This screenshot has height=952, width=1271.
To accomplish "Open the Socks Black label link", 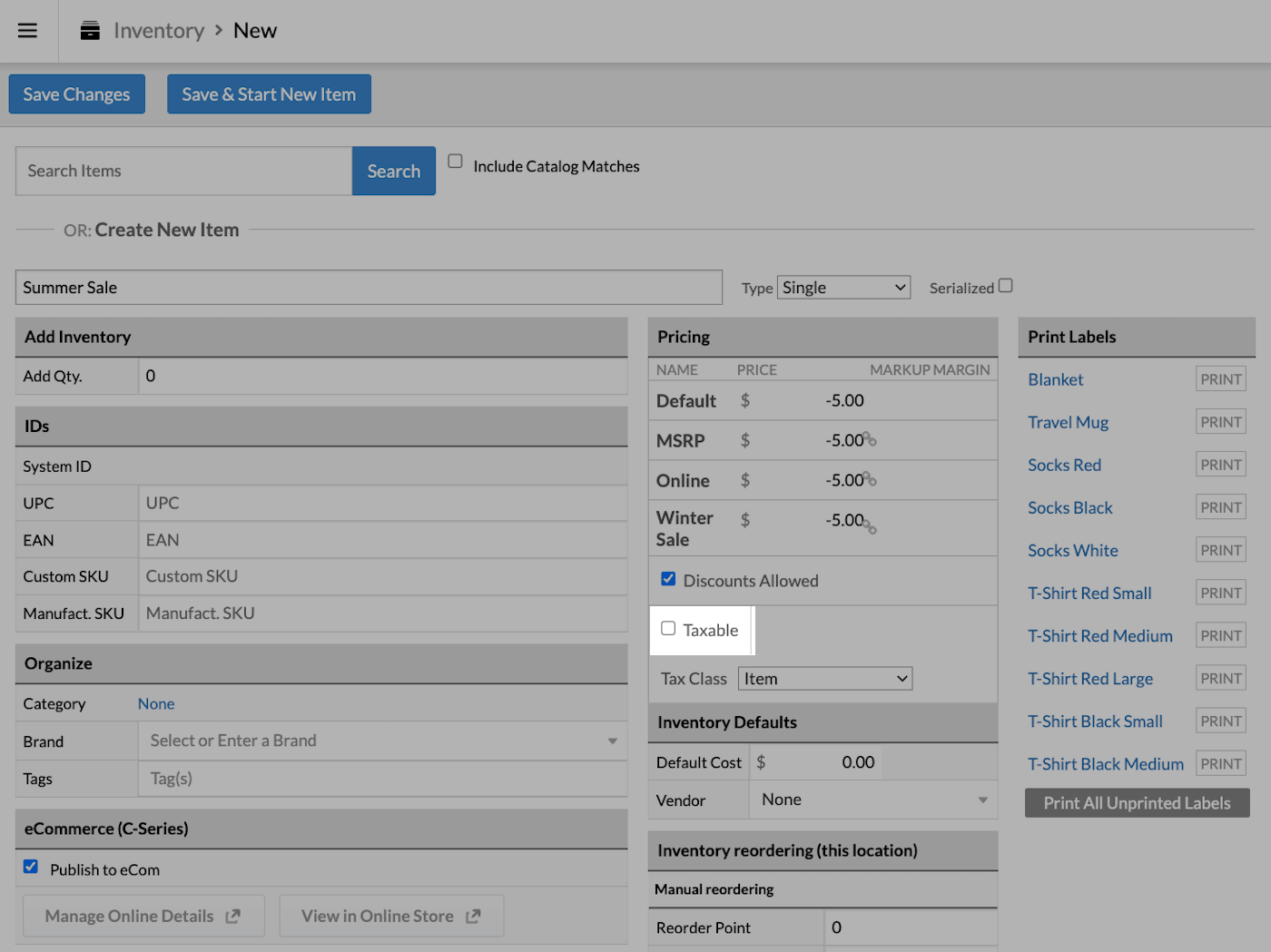I will 1070,508.
